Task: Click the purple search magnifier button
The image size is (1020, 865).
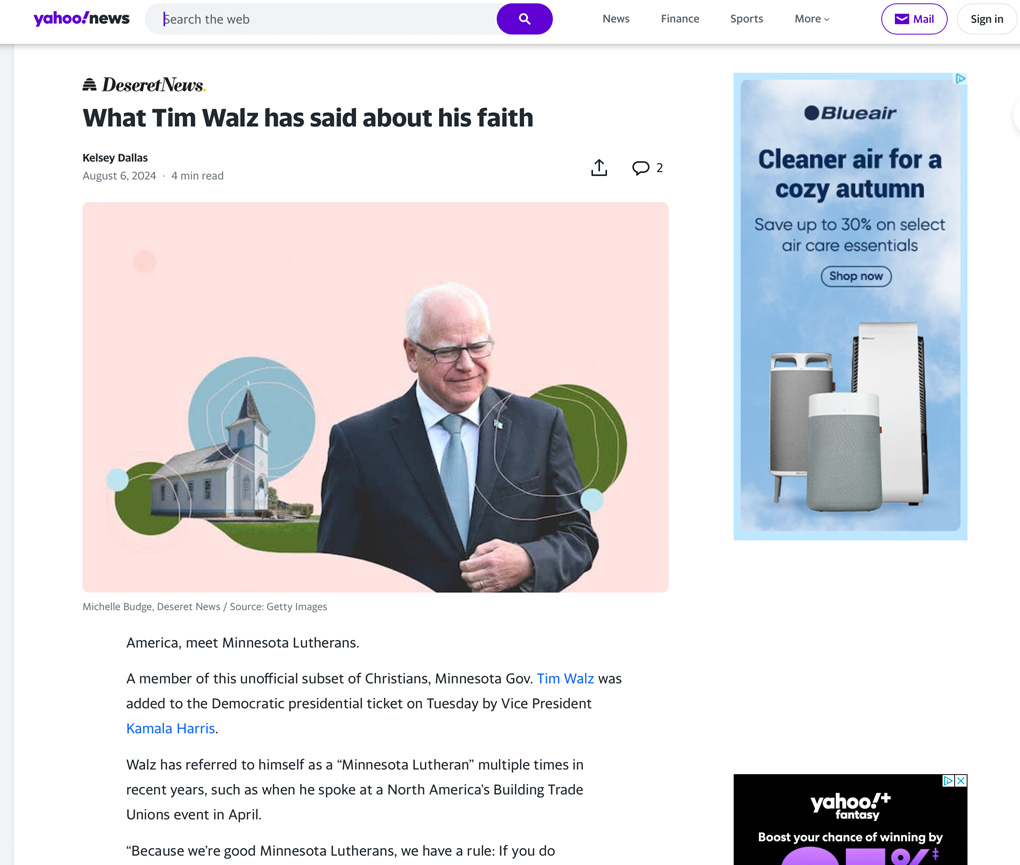Action: [x=524, y=19]
